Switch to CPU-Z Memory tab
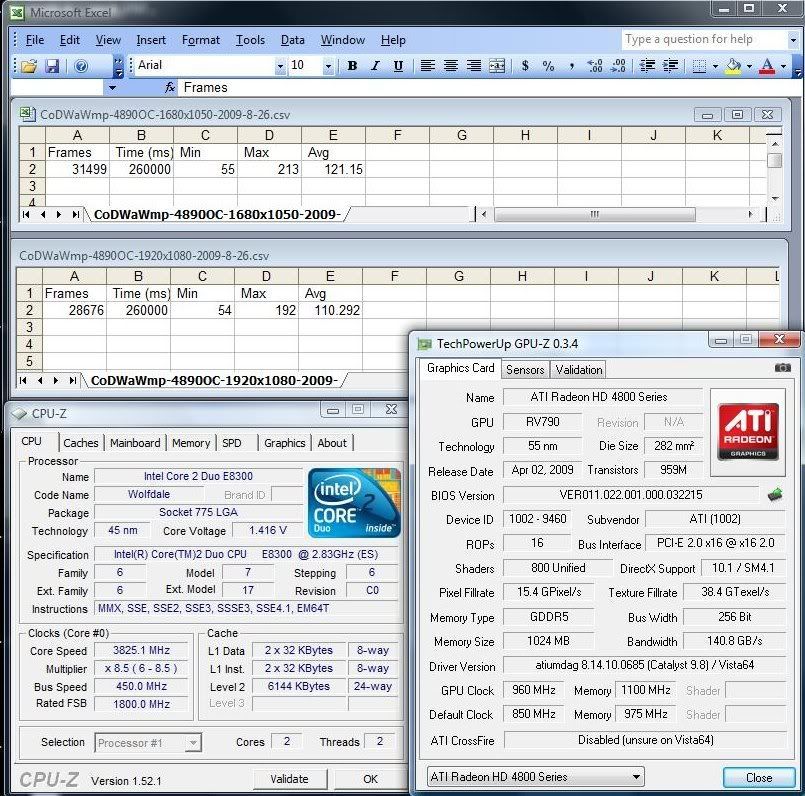Screen dimensions: 805x796 coord(191,443)
